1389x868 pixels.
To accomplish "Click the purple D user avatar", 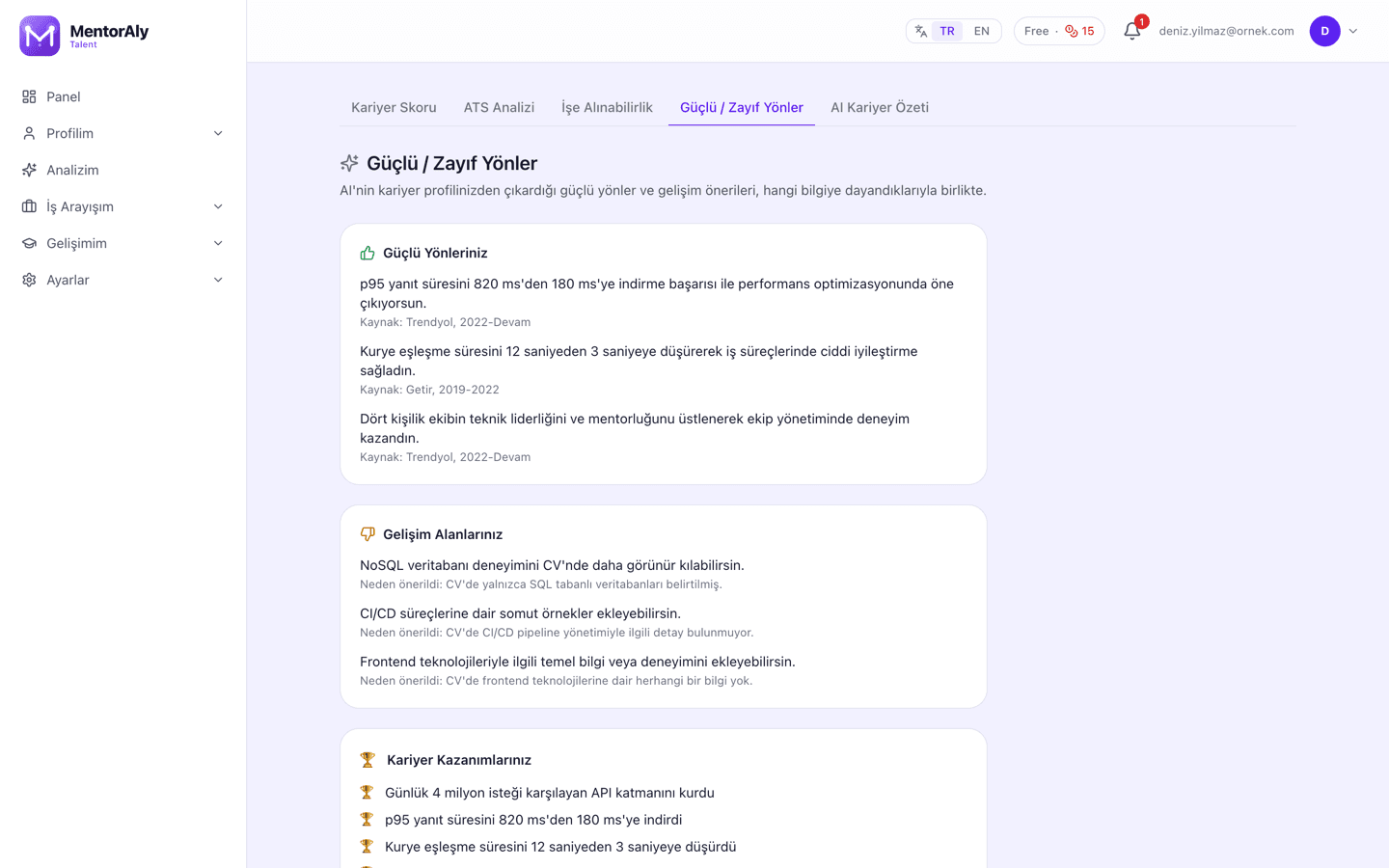I will [x=1324, y=31].
